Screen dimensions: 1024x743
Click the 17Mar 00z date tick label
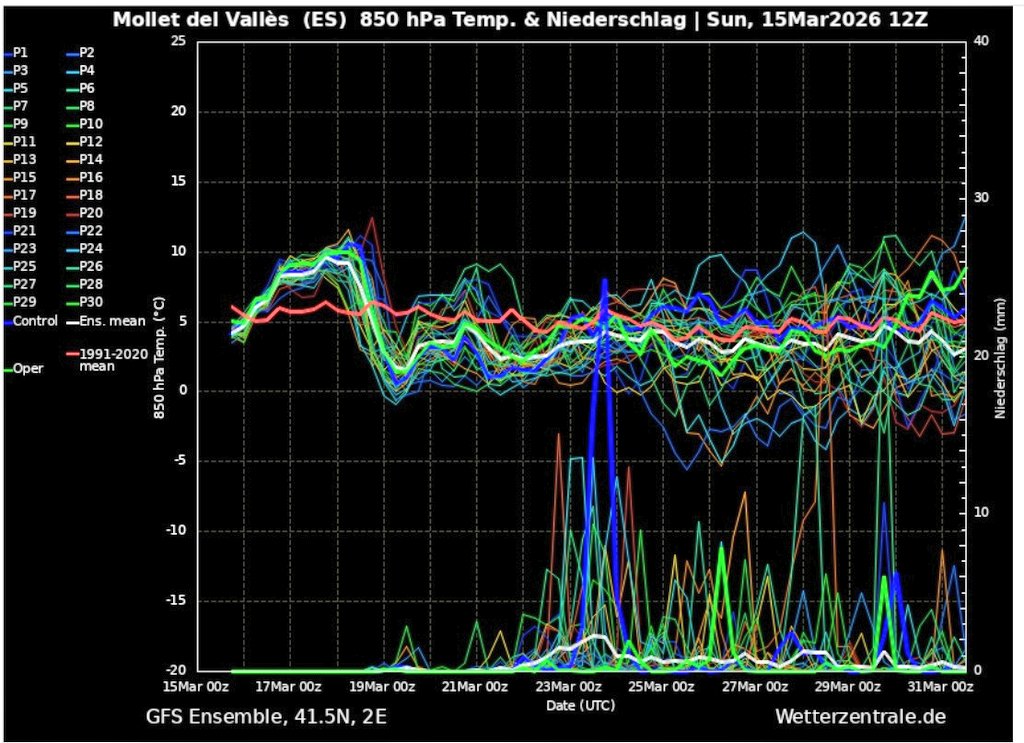coord(289,687)
